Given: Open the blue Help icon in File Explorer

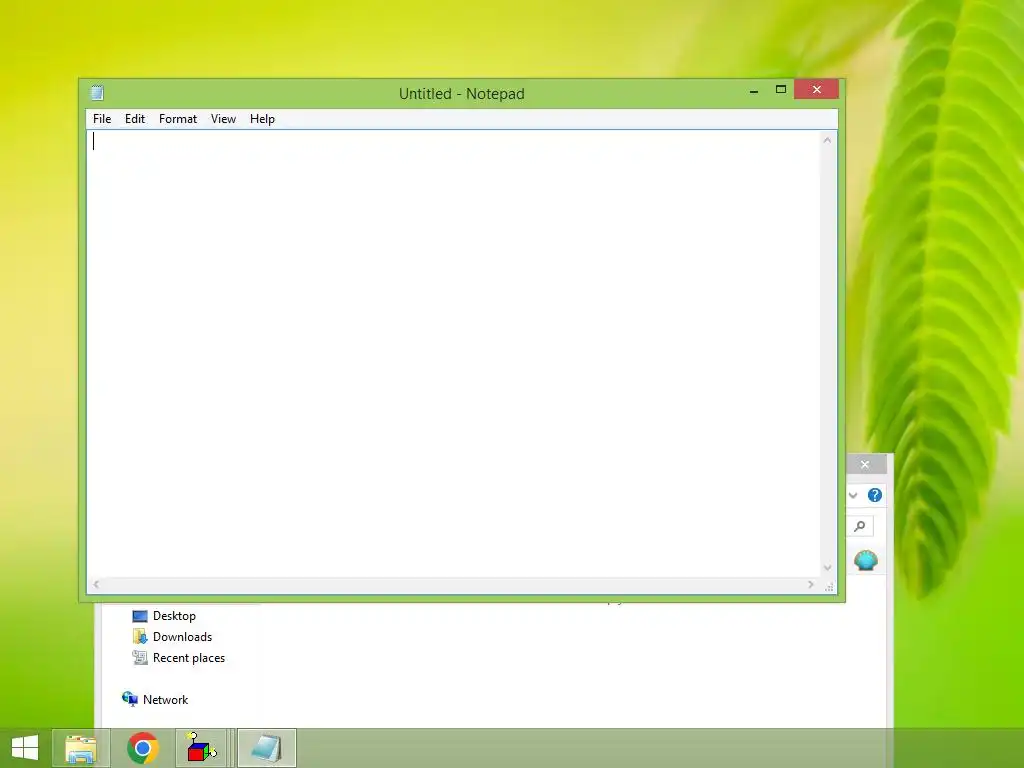Looking at the screenshot, I should pyautogui.click(x=875, y=495).
